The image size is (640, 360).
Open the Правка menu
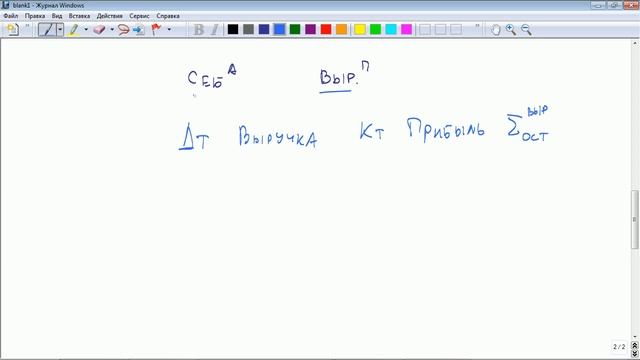[35, 16]
